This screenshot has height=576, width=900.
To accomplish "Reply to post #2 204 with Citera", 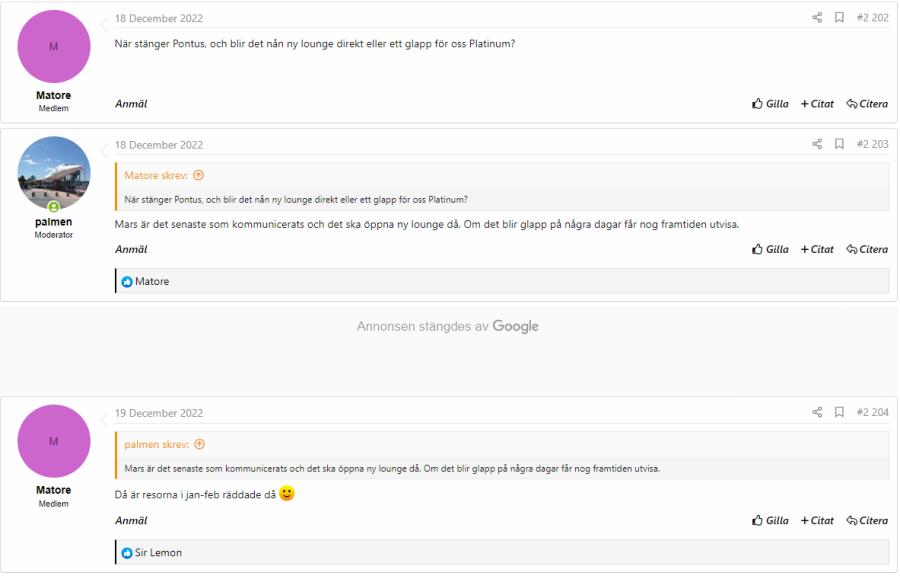I will [x=867, y=520].
